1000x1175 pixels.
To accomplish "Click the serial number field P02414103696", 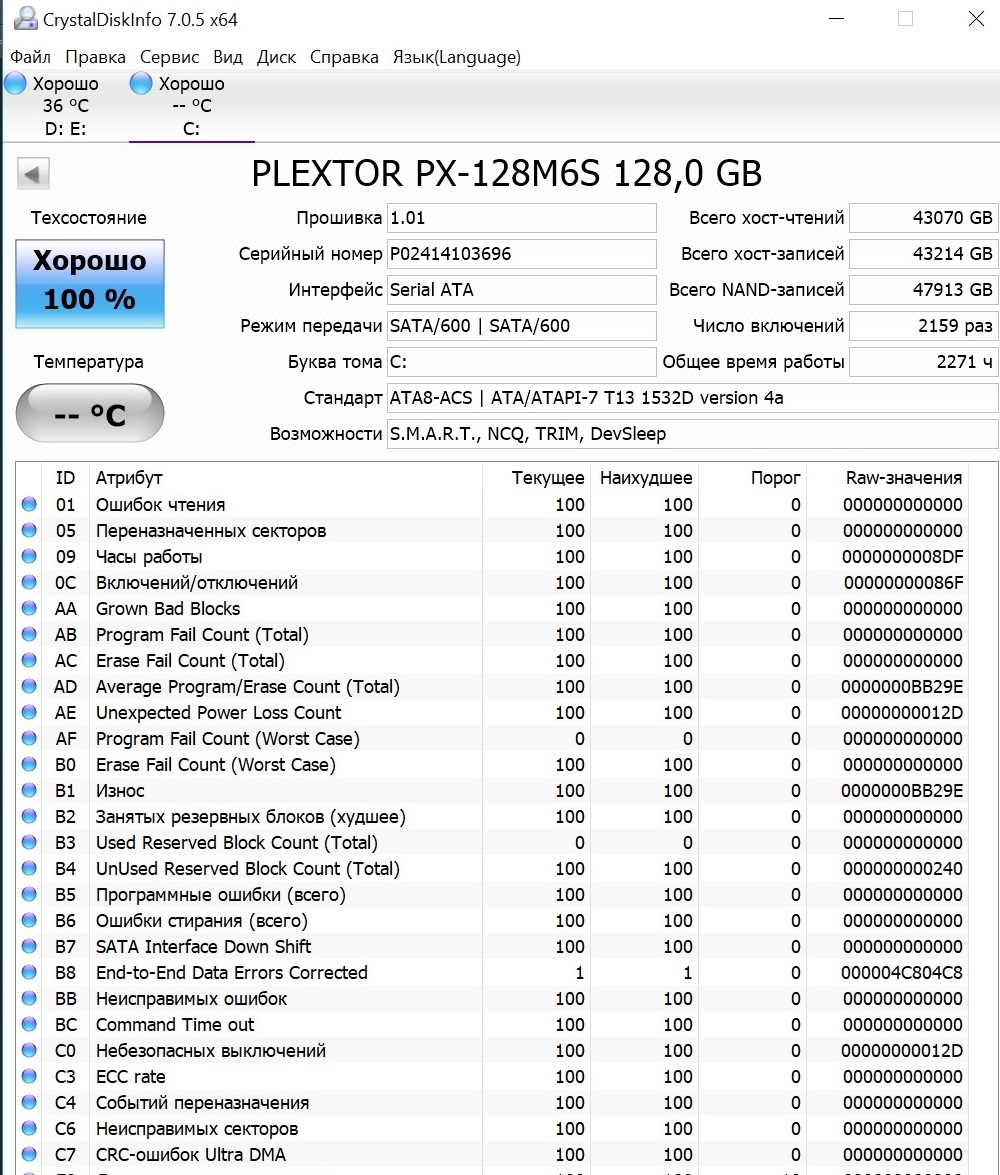I will pyautogui.click(x=522, y=254).
